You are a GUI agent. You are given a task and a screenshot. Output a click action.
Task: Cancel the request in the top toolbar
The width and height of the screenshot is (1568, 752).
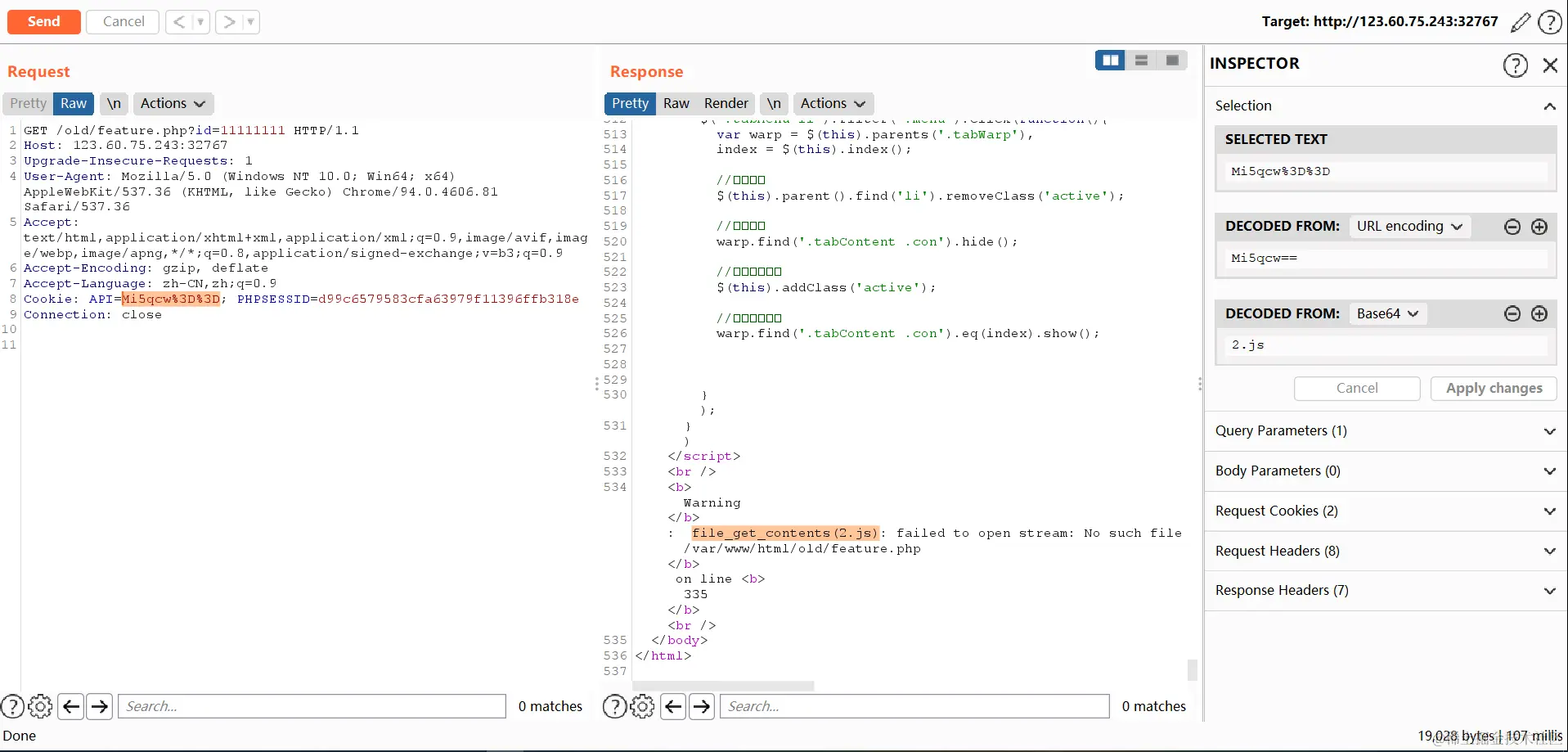coord(124,22)
